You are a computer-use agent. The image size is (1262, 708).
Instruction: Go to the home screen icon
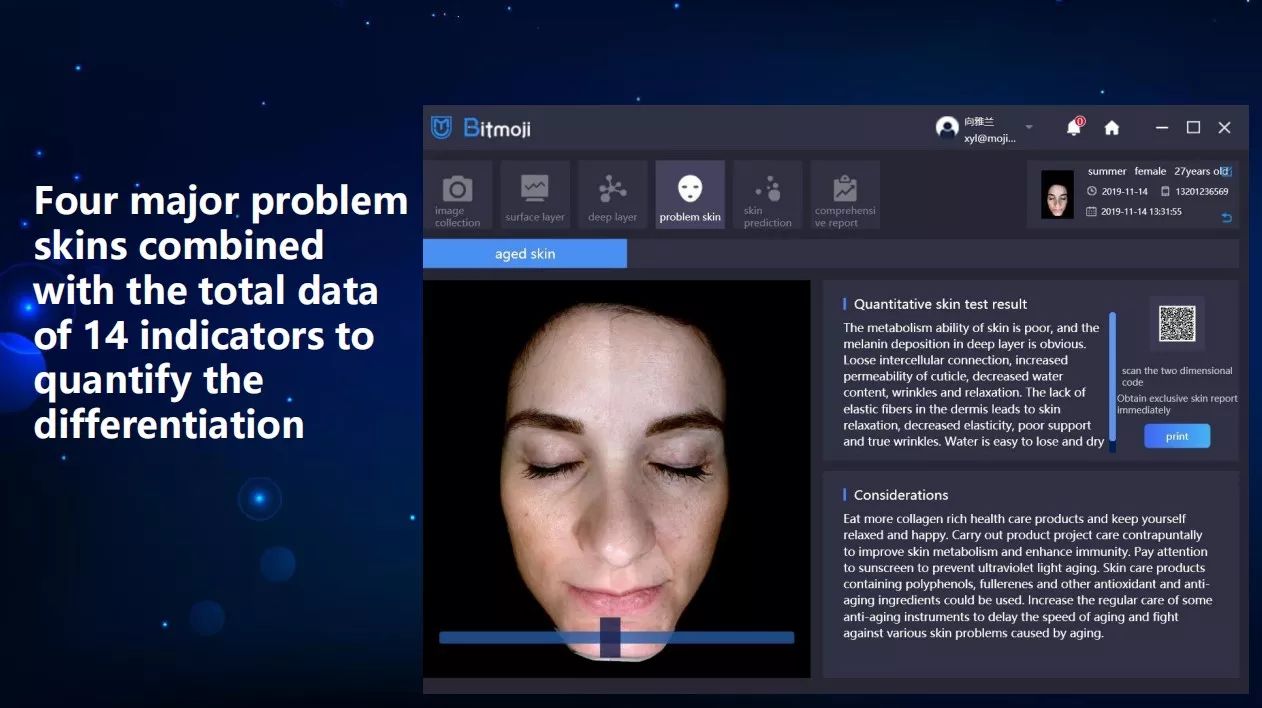(1111, 128)
